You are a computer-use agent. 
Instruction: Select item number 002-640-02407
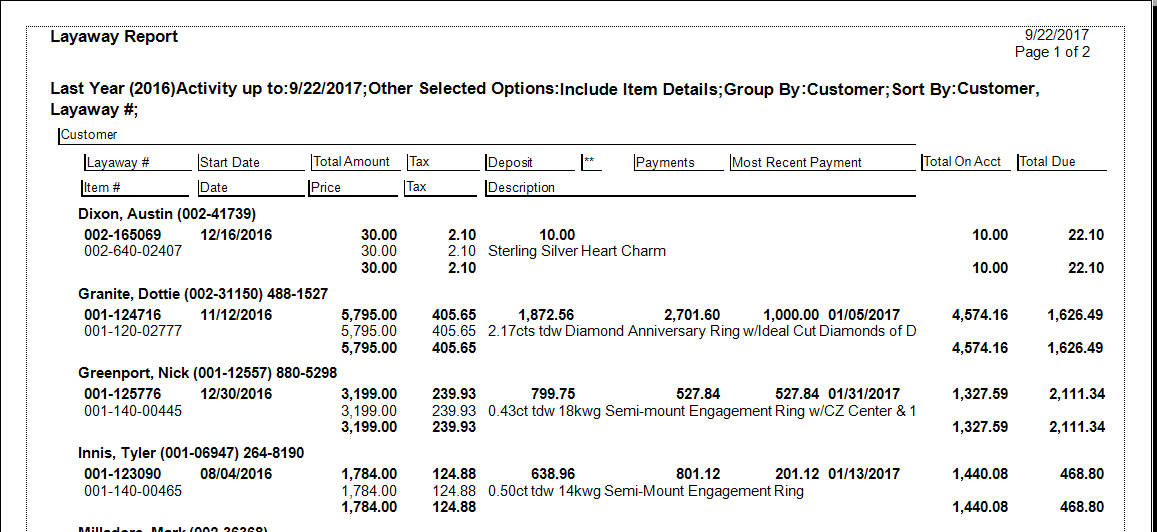pos(133,251)
